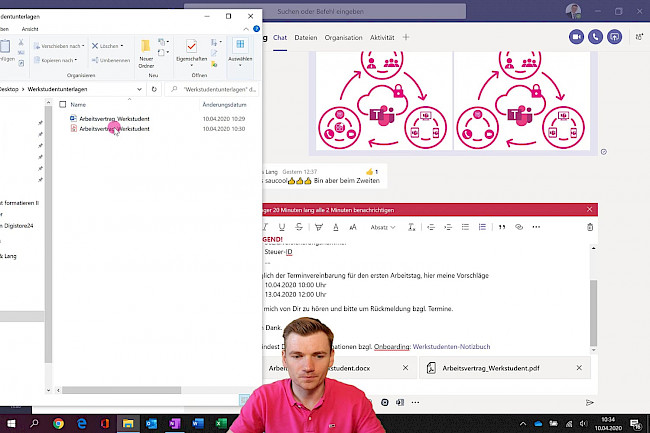Create a folder with Neuer Ordner
This screenshot has height=433, width=650.
tap(146, 53)
